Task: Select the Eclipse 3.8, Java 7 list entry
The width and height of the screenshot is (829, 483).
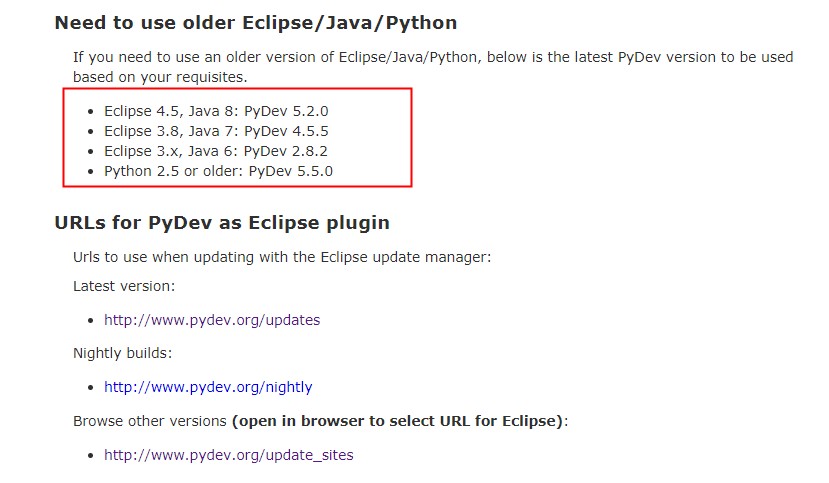Action: (216, 131)
